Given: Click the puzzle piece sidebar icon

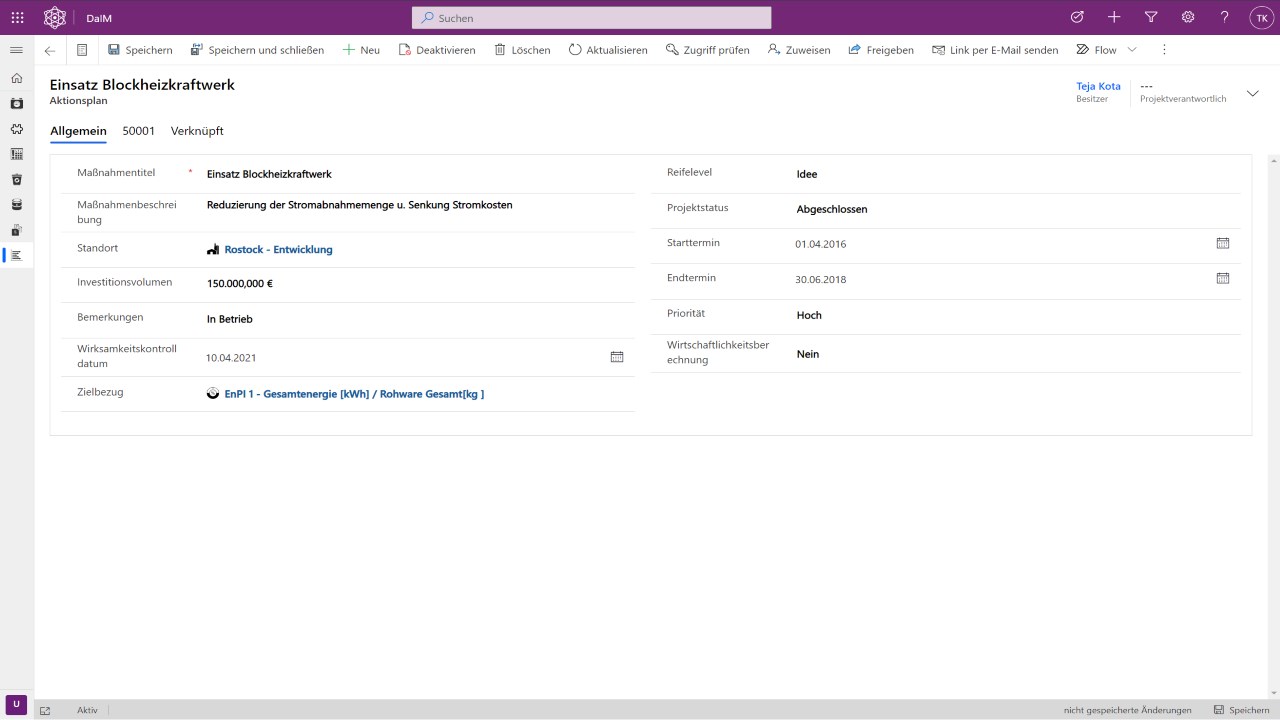Looking at the screenshot, I should point(16,129).
